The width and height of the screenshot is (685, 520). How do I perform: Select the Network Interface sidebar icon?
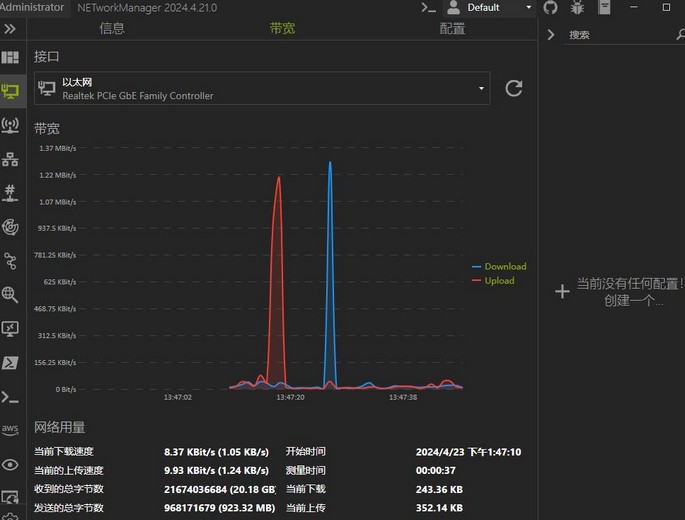(10, 91)
